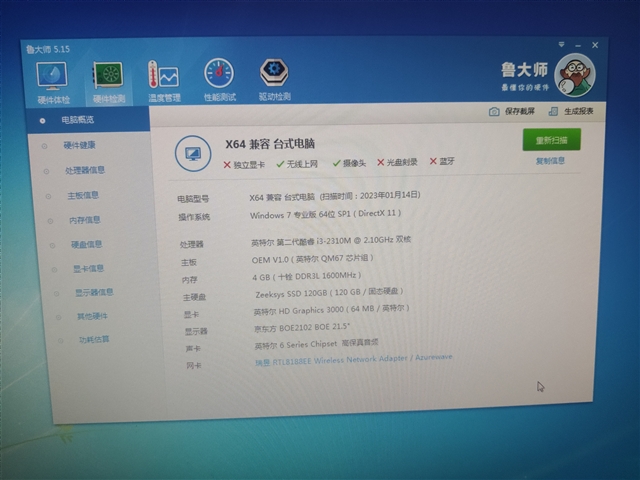Open the title bar dropdown menu arrow
Screen dimensions: 640x480
pos(562,44)
